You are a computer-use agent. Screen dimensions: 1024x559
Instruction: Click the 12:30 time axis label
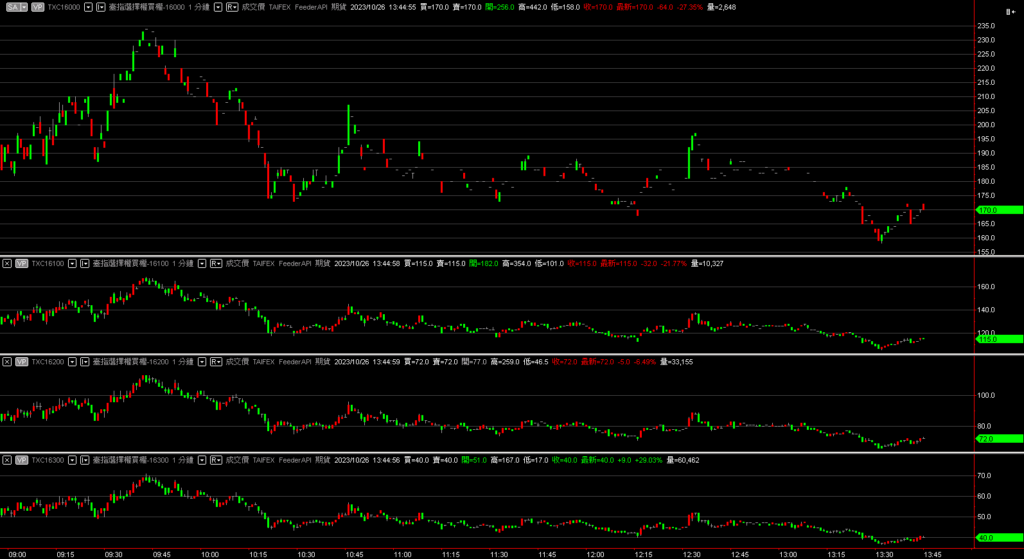click(692, 554)
